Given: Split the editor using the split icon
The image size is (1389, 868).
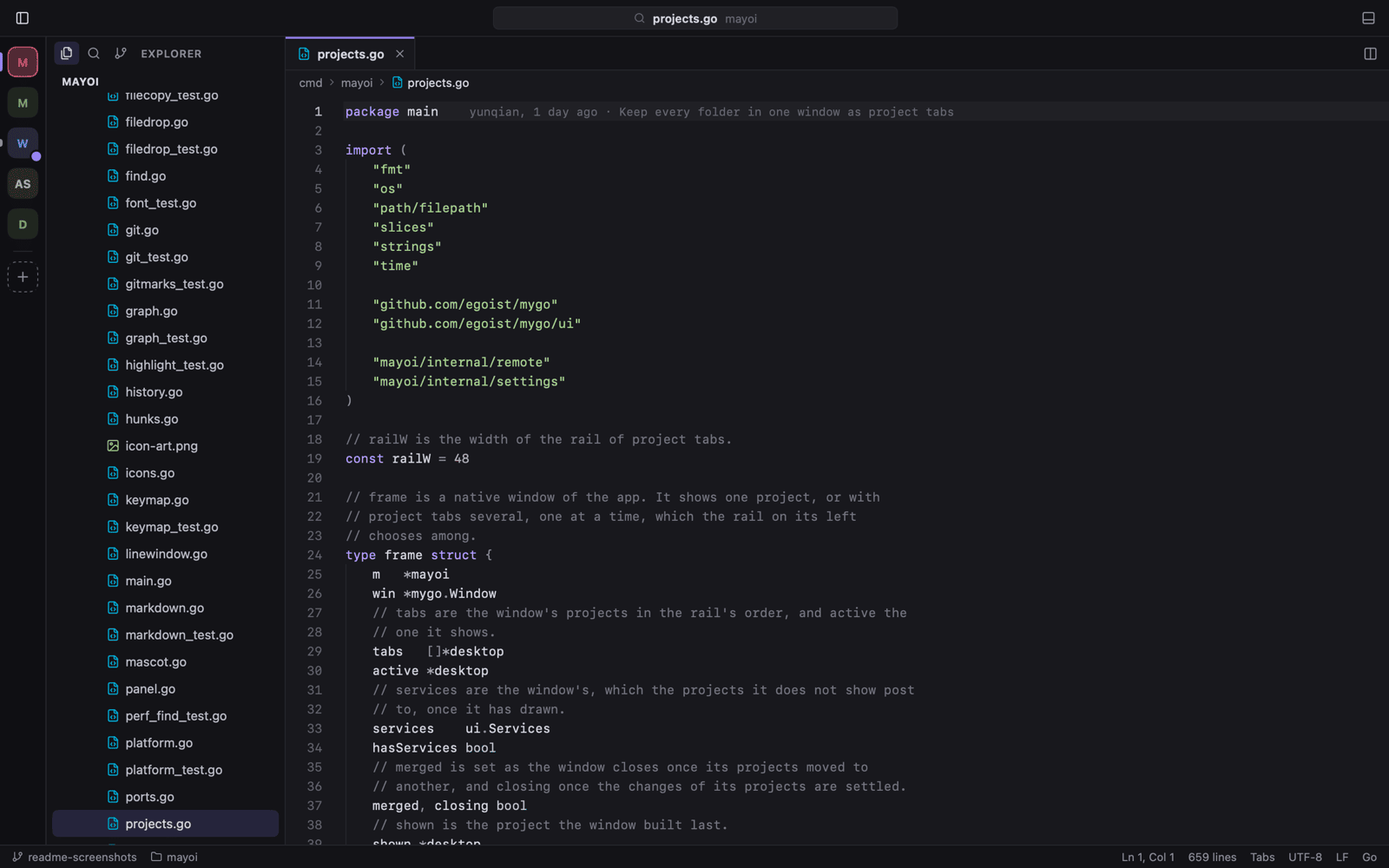Looking at the screenshot, I should pos(1370,54).
